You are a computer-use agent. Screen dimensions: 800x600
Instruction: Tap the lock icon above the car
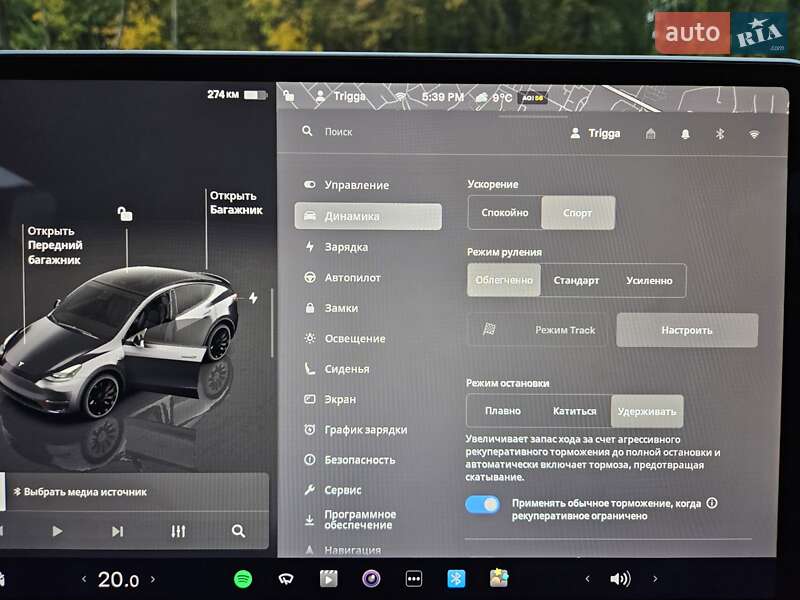[x=125, y=213]
